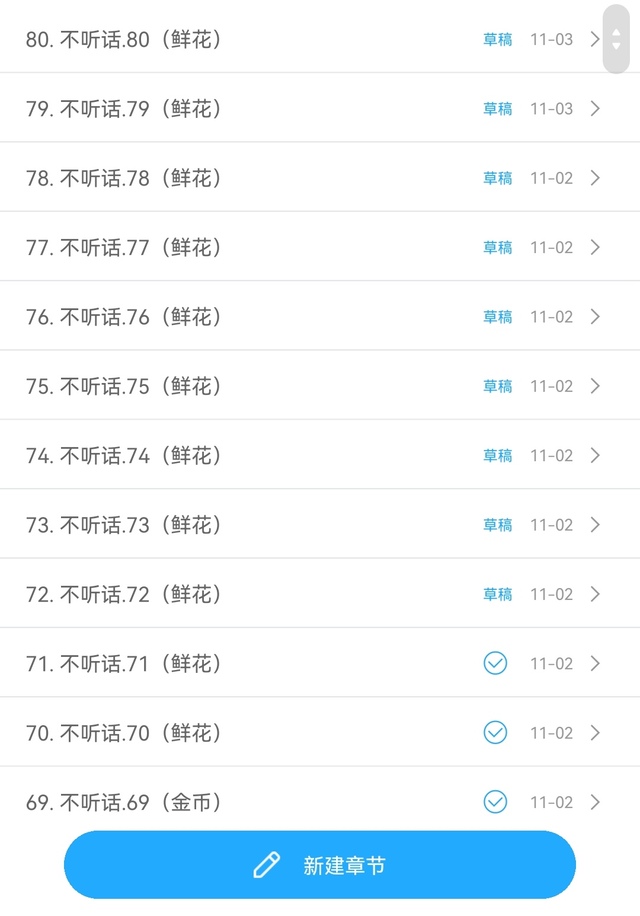Open chapter 78 using the arrow chevron
This screenshot has height=916, width=640.
tap(595, 178)
